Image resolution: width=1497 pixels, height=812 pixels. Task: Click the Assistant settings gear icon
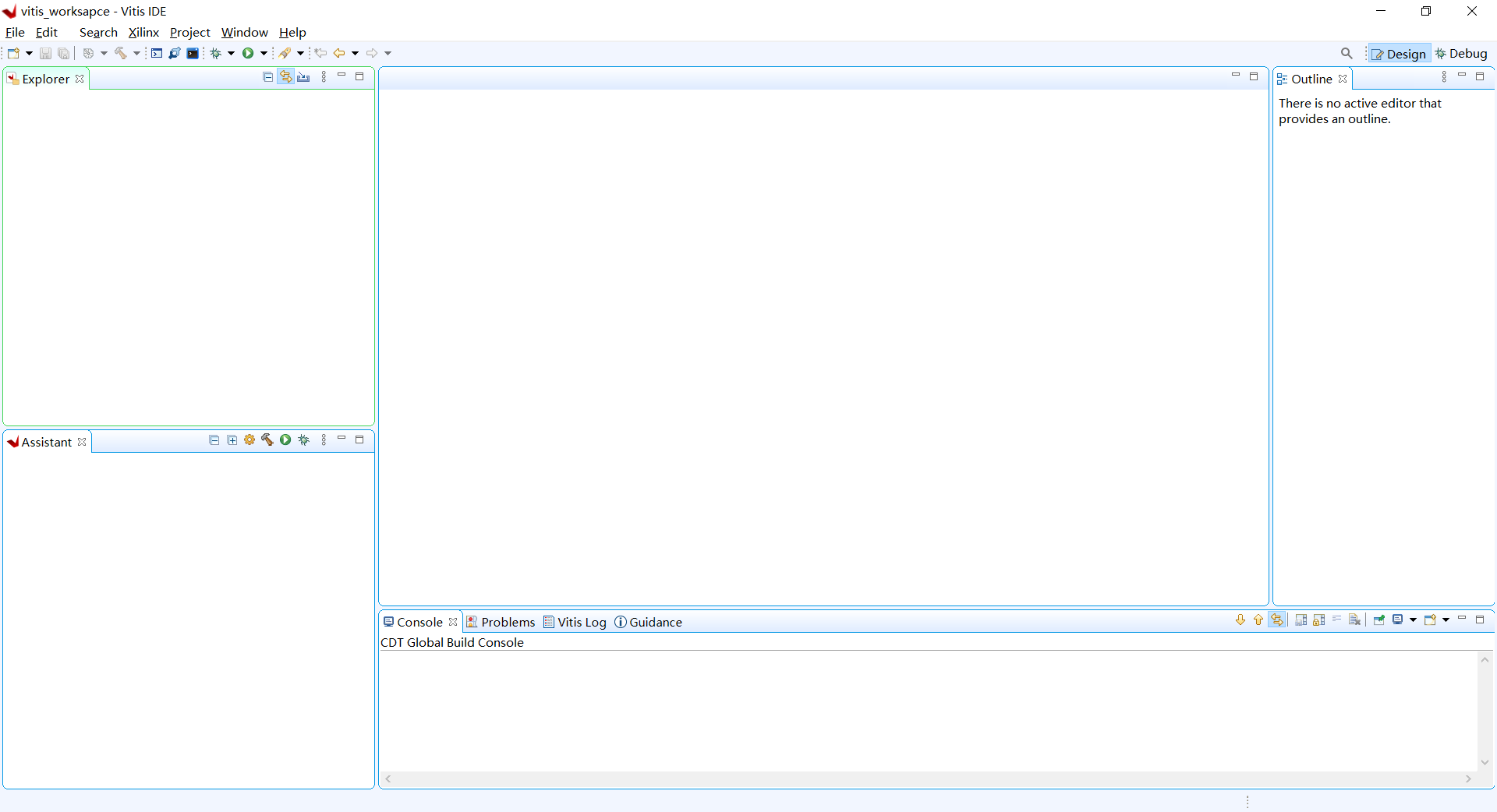249,440
